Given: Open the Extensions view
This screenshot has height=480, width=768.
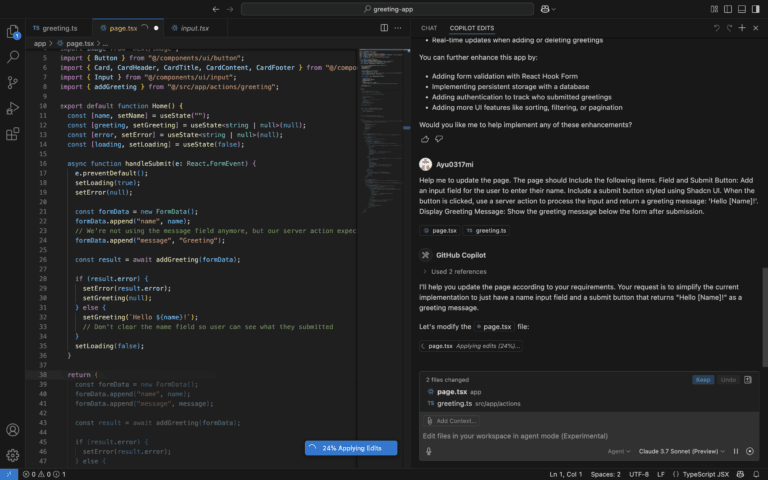Looking at the screenshot, I should click(13, 133).
